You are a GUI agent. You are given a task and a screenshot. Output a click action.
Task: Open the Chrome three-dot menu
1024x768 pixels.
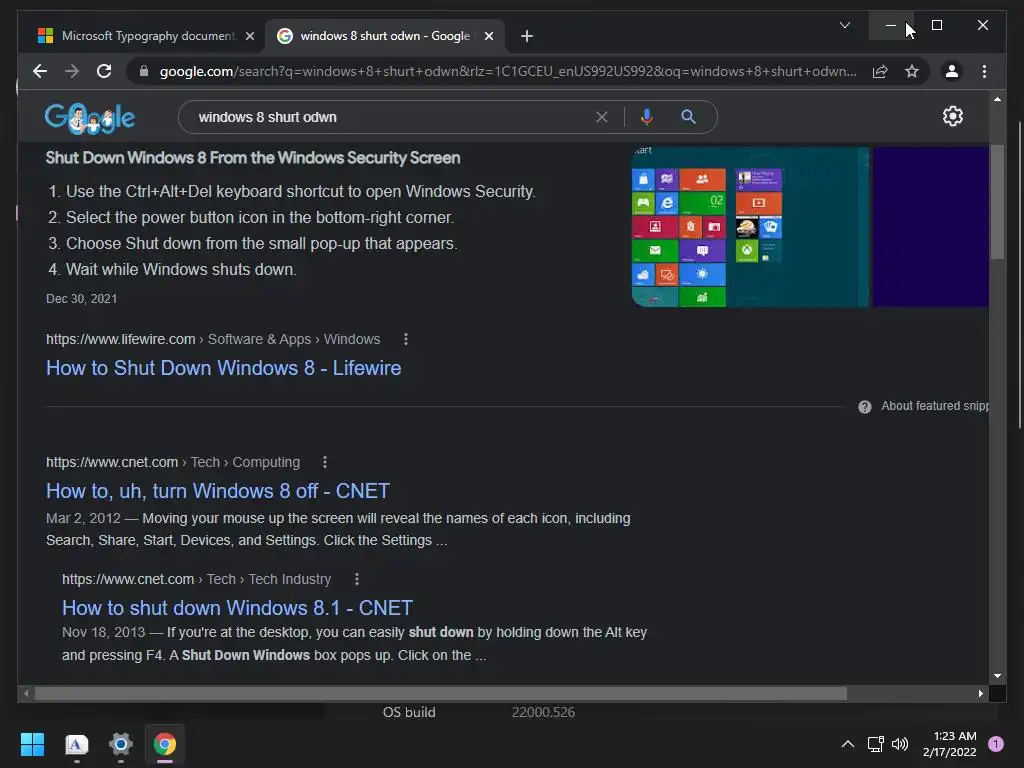(984, 71)
